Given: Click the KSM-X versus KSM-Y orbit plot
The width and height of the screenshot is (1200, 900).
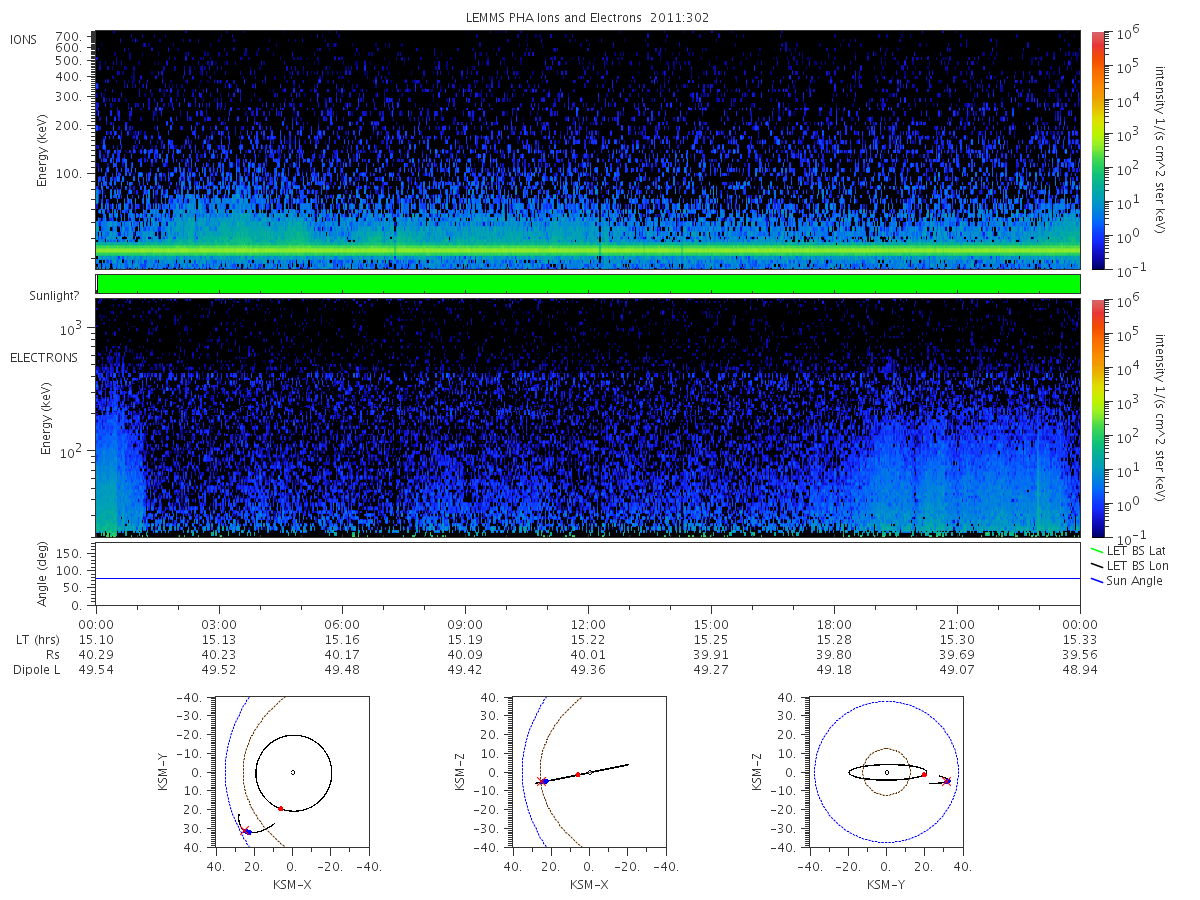Looking at the screenshot, I should [292, 772].
